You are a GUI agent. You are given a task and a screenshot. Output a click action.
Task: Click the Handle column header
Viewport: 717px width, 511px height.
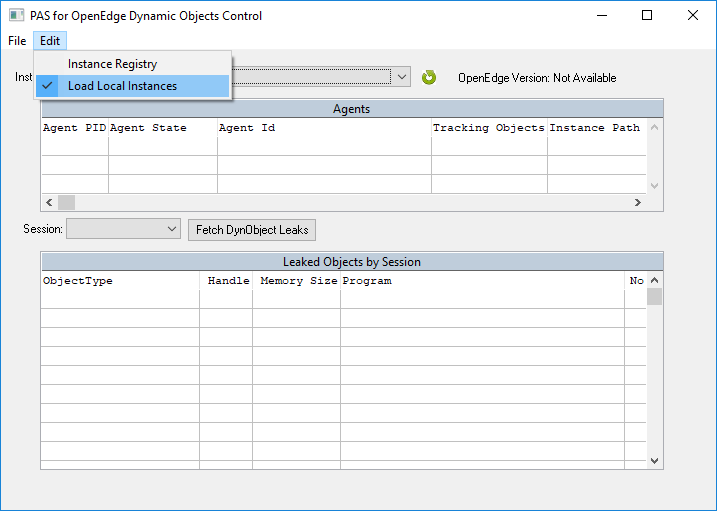[226, 281]
